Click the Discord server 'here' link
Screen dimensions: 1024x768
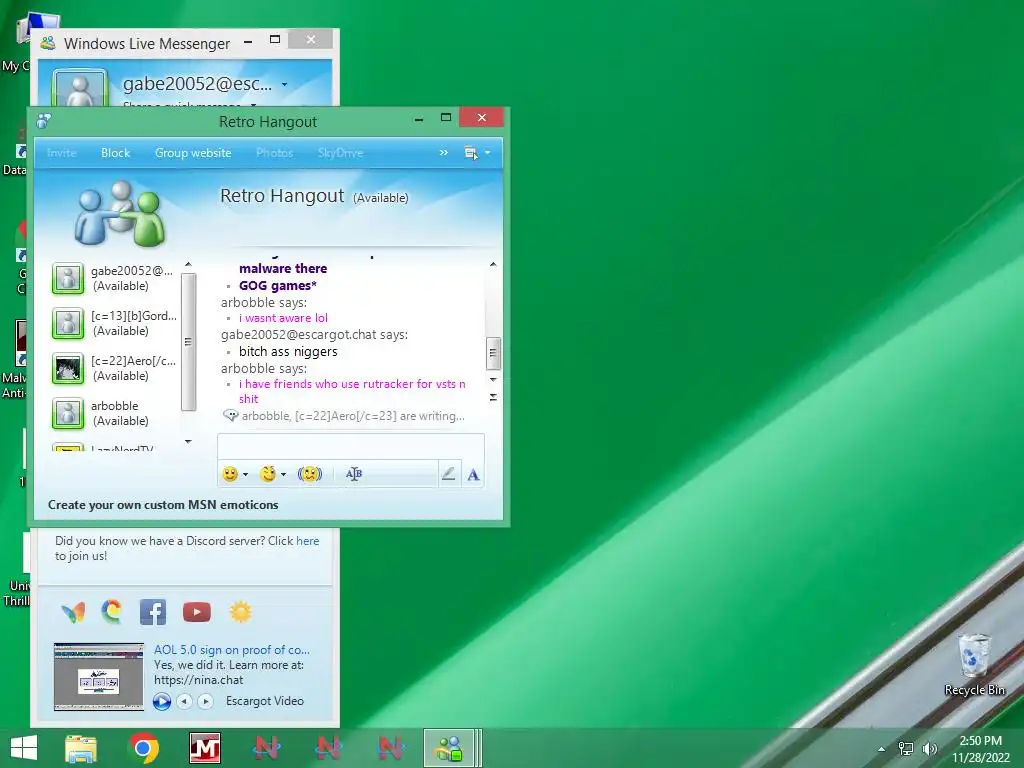[x=308, y=541]
